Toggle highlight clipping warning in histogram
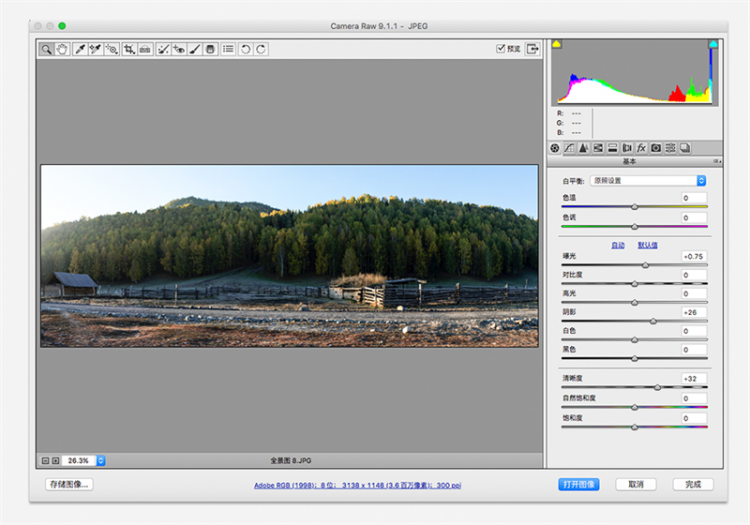The width and height of the screenshot is (750, 525). pyautogui.click(x=713, y=44)
